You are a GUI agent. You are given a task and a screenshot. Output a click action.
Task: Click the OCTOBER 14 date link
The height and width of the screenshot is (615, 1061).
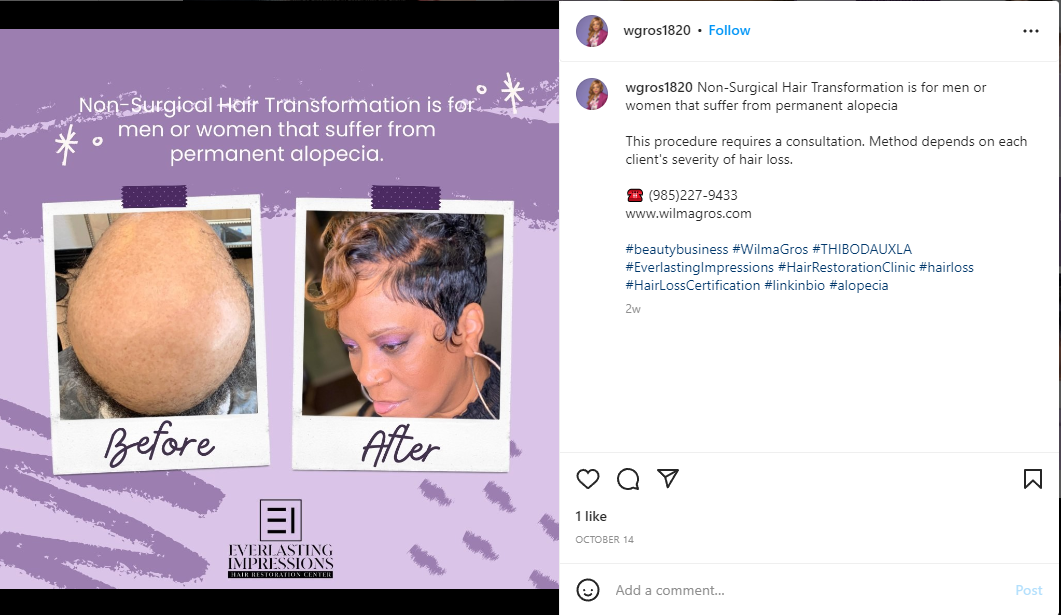604,539
